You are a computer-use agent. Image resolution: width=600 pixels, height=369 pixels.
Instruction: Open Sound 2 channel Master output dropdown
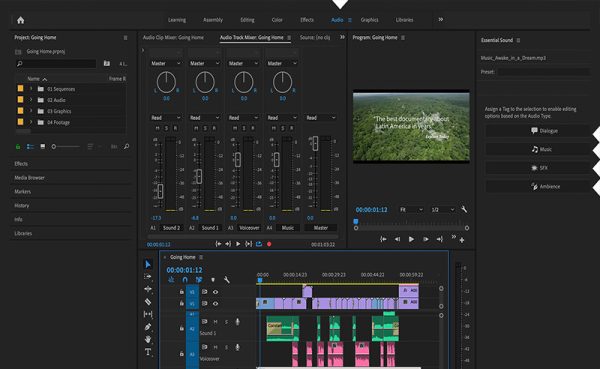166,63
